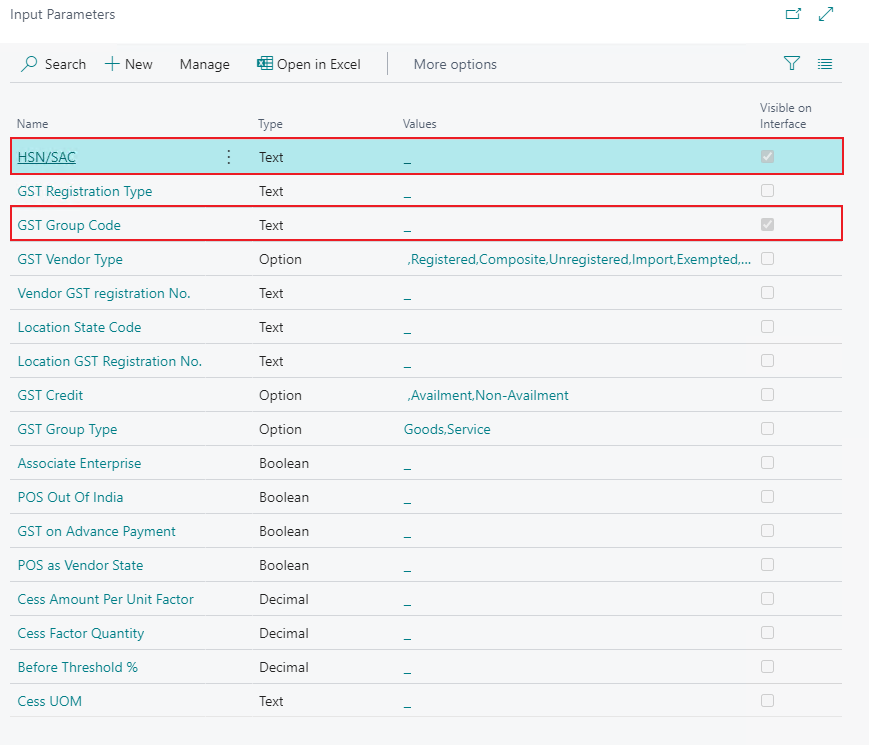This screenshot has height=745, width=869.
Task: Toggle Visible on Interface for HSN/SAC
Action: [x=767, y=157]
